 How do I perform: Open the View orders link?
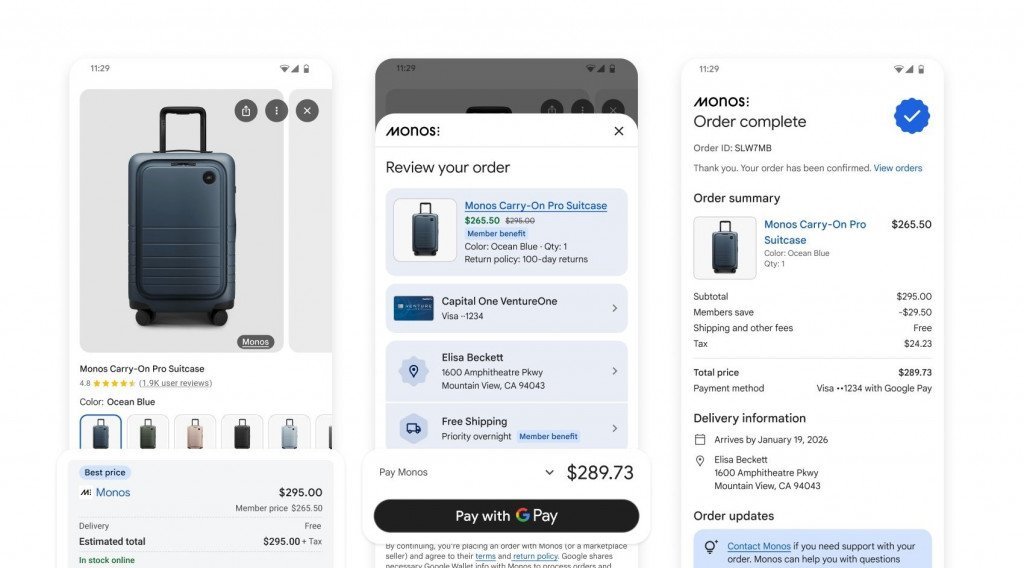(x=898, y=168)
